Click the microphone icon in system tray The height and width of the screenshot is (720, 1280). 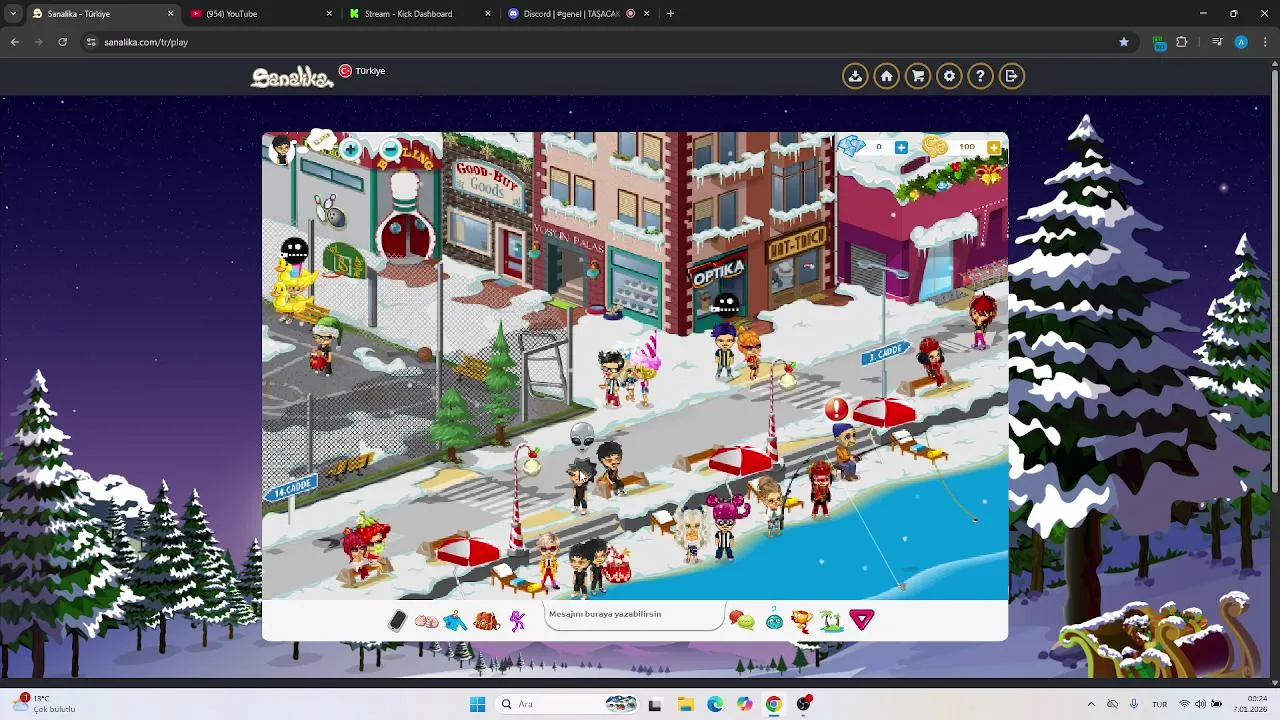pyautogui.click(x=1134, y=704)
